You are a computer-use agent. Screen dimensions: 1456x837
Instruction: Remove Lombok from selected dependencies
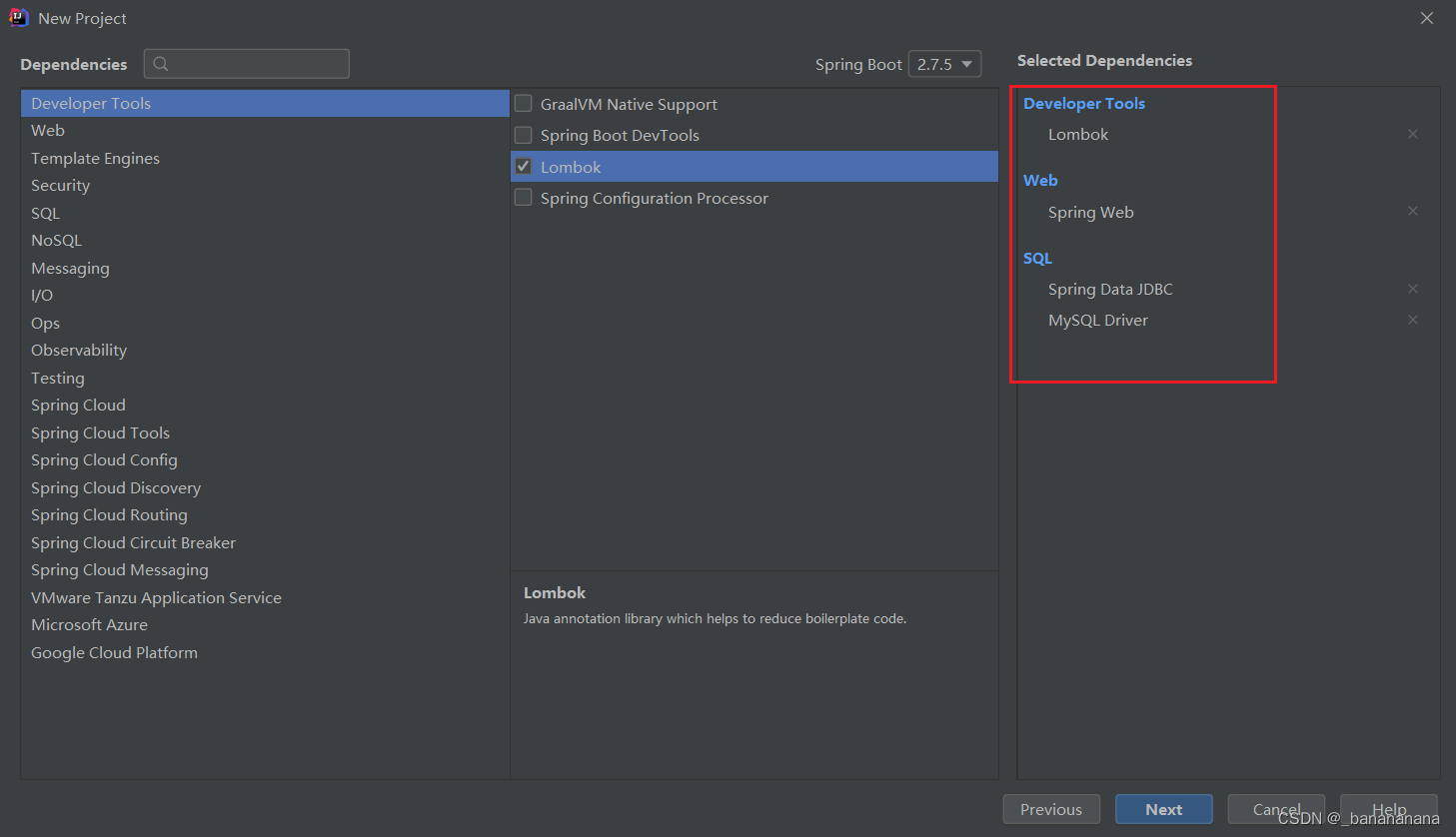pos(1413,134)
